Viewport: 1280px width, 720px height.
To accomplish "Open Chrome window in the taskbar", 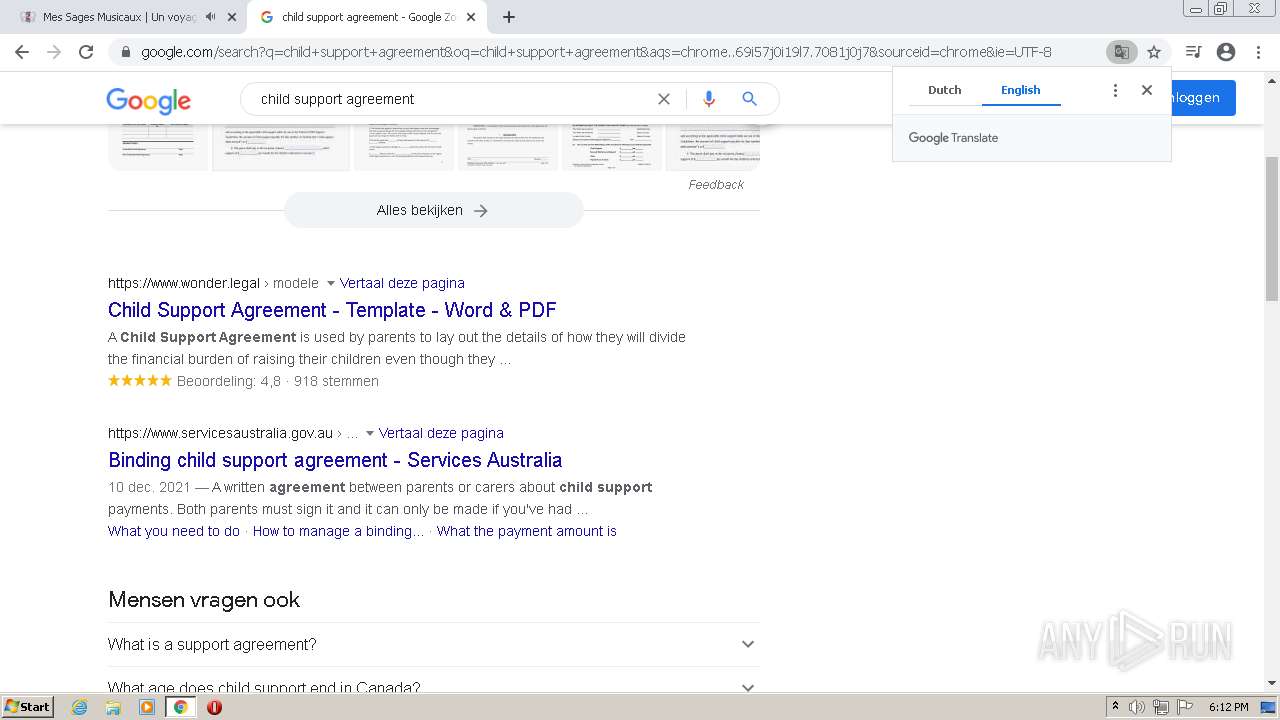I will coord(180,707).
